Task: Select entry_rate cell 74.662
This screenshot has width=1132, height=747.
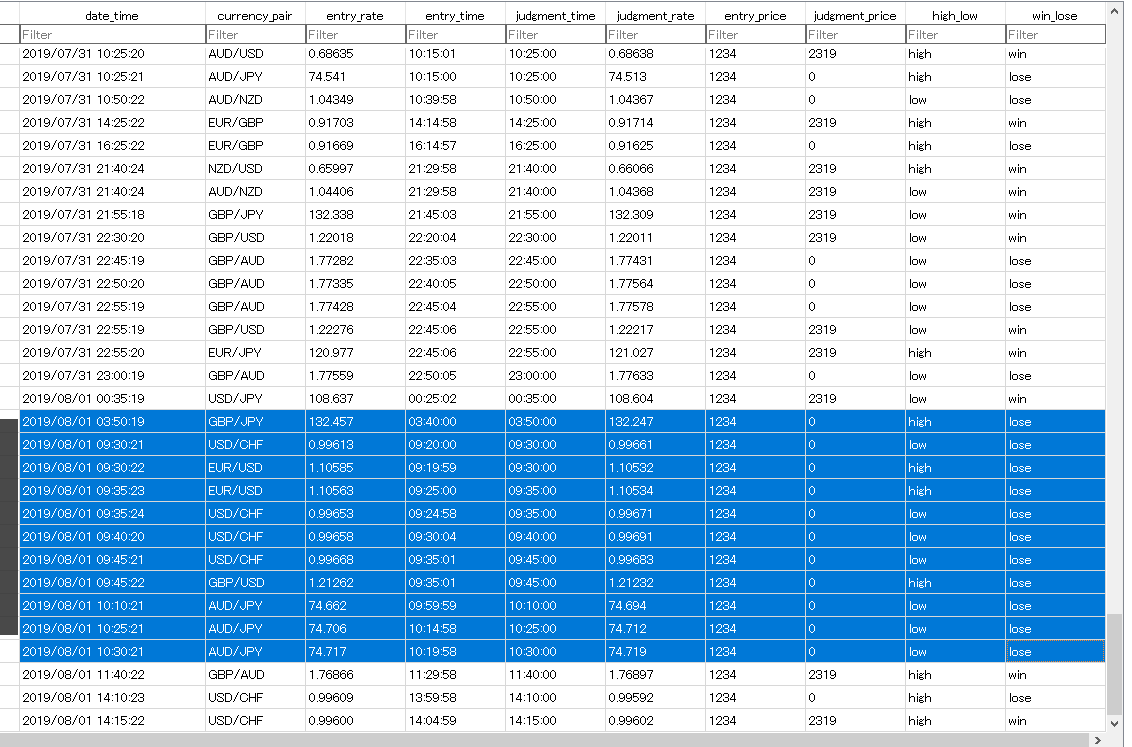Action: [355, 606]
